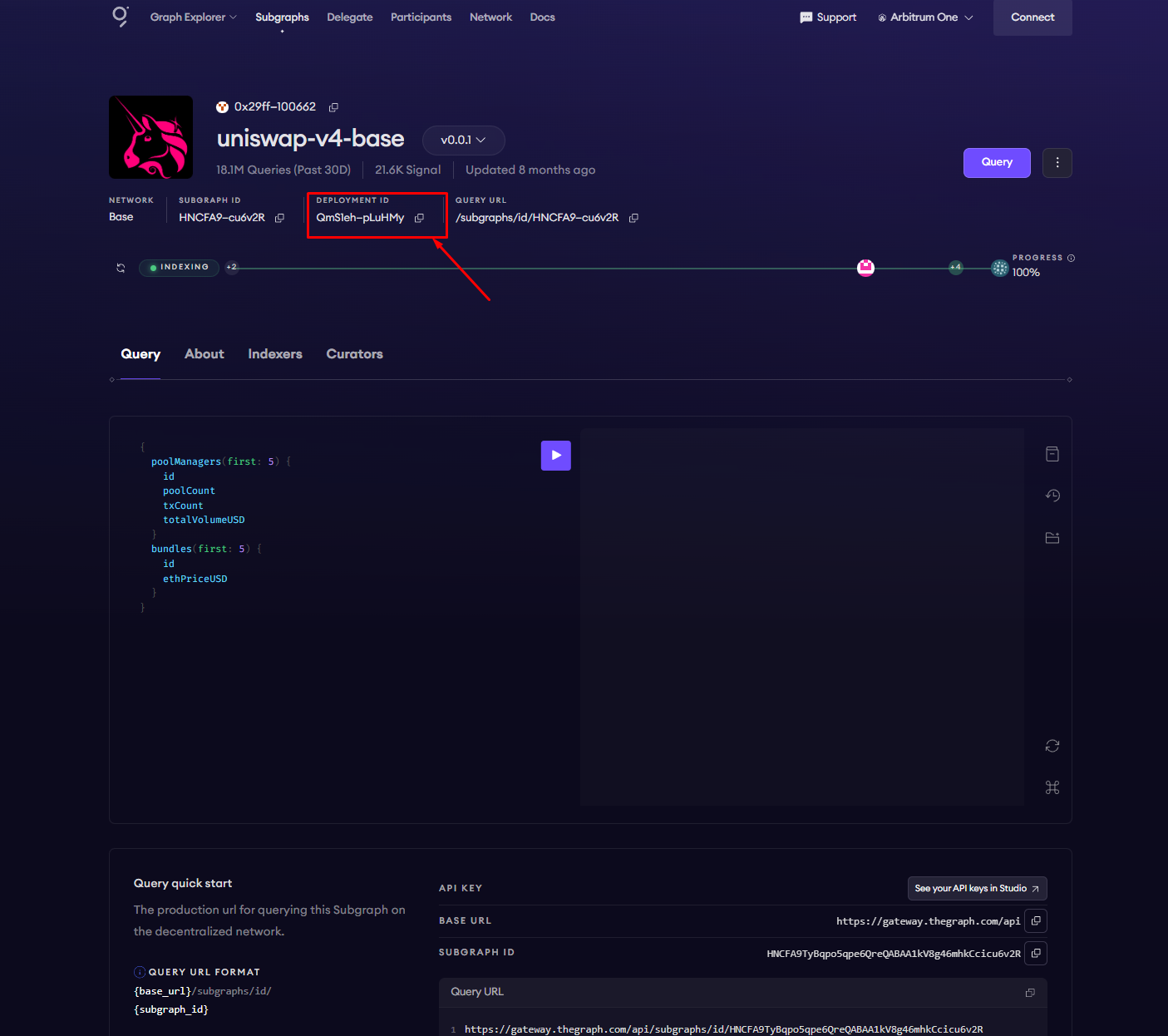Open the Delegate page

tap(350, 17)
